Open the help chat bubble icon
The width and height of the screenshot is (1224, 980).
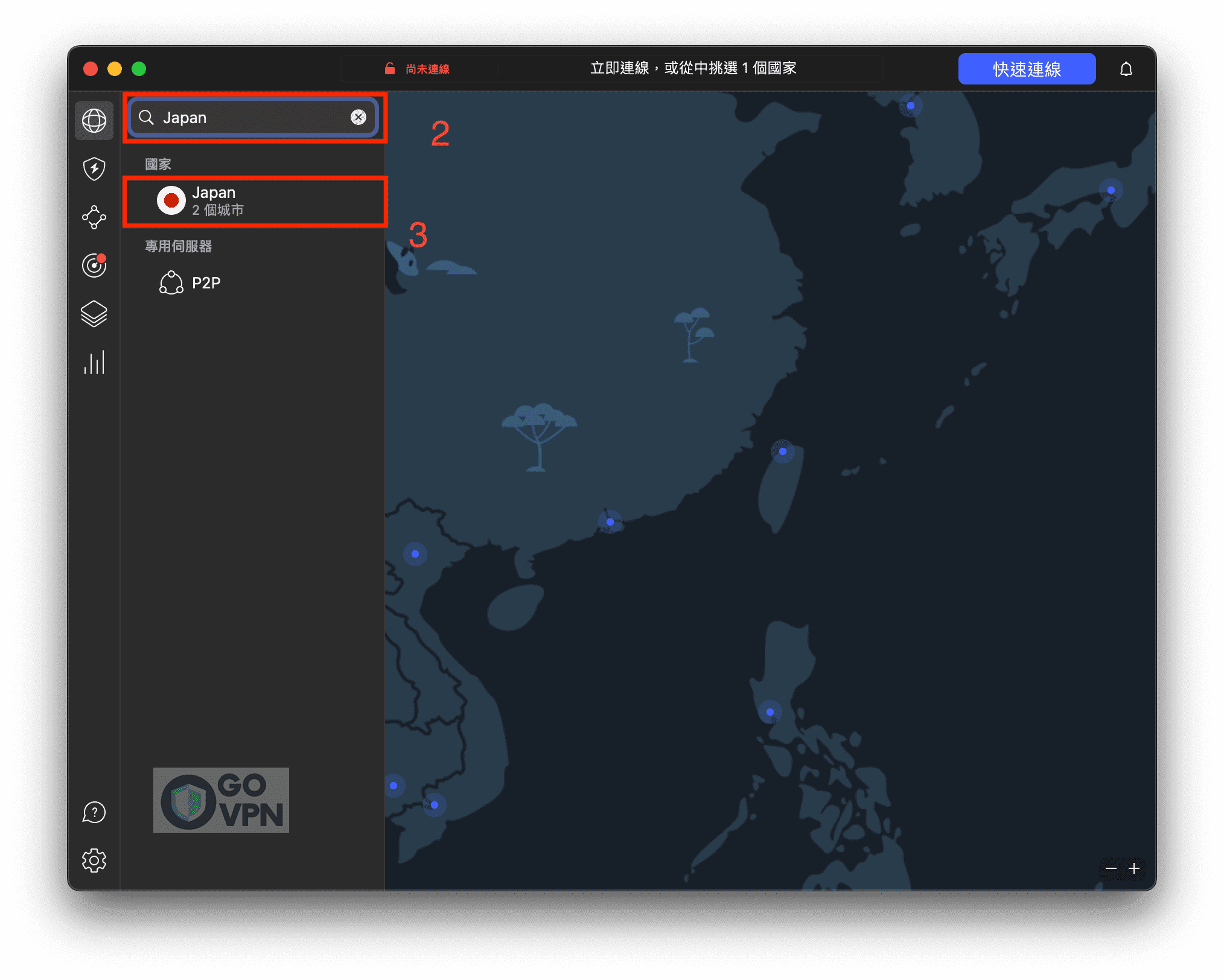[x=94, y=812]
